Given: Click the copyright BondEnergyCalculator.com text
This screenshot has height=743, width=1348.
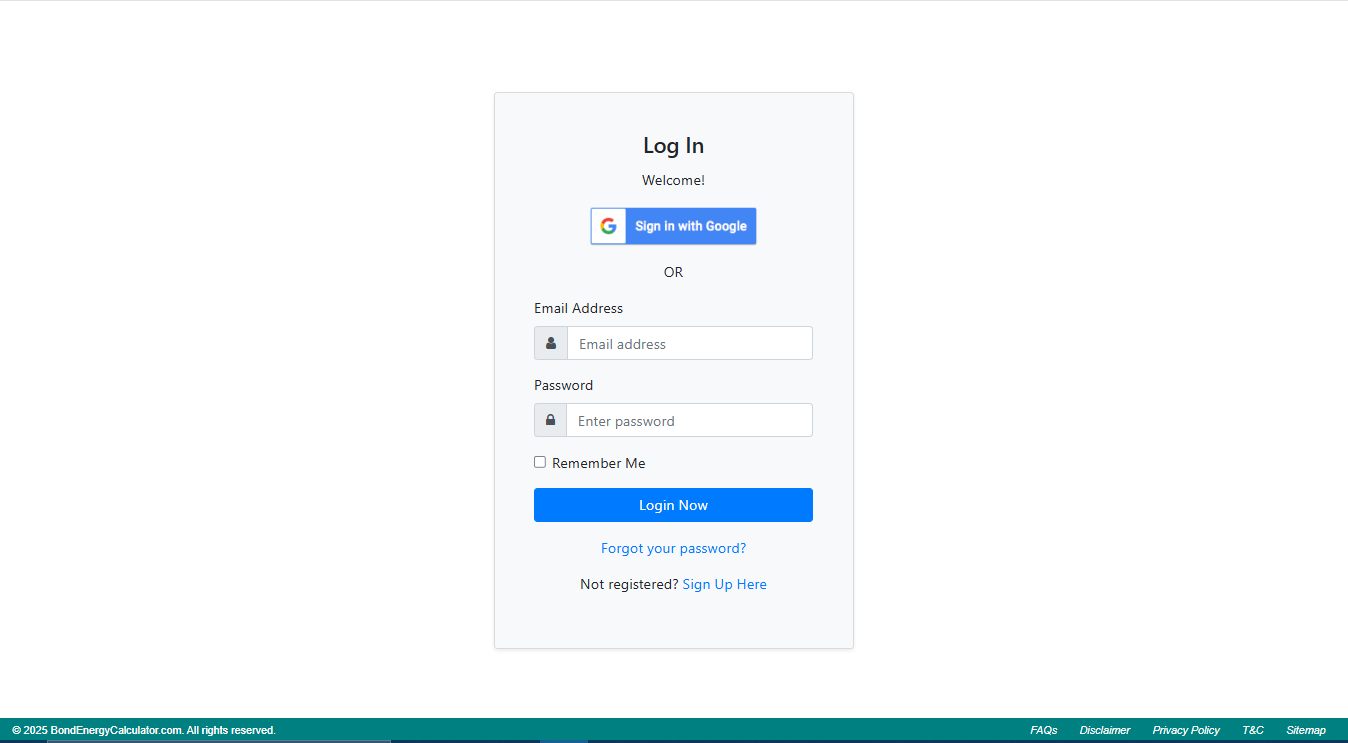Looking at the screenshot, I should pos(144,730).
